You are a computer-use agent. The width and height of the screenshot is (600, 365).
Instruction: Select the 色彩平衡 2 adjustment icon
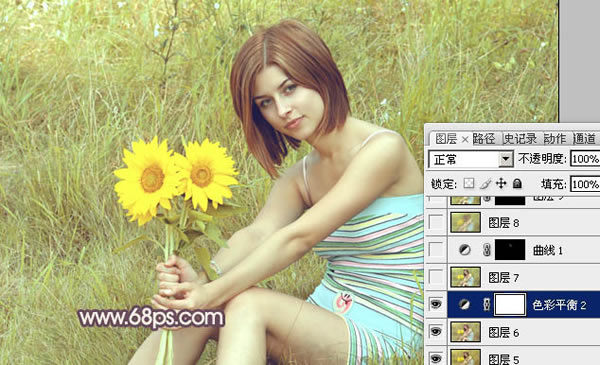(465, 305)
